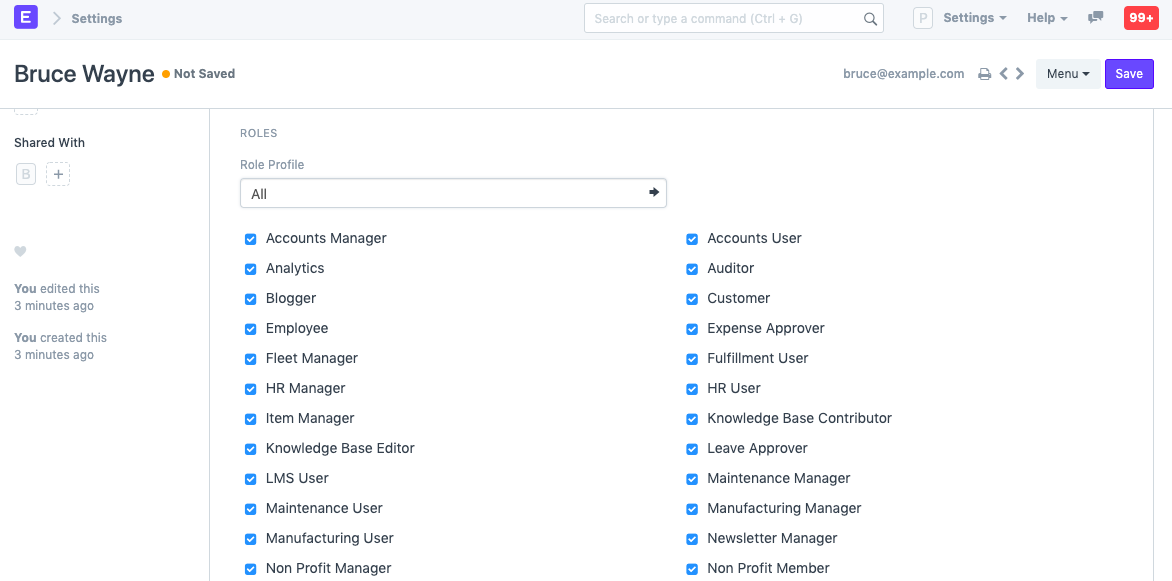Go to previous record via left chevron
1172x581 pixels.
point(1003,73)
